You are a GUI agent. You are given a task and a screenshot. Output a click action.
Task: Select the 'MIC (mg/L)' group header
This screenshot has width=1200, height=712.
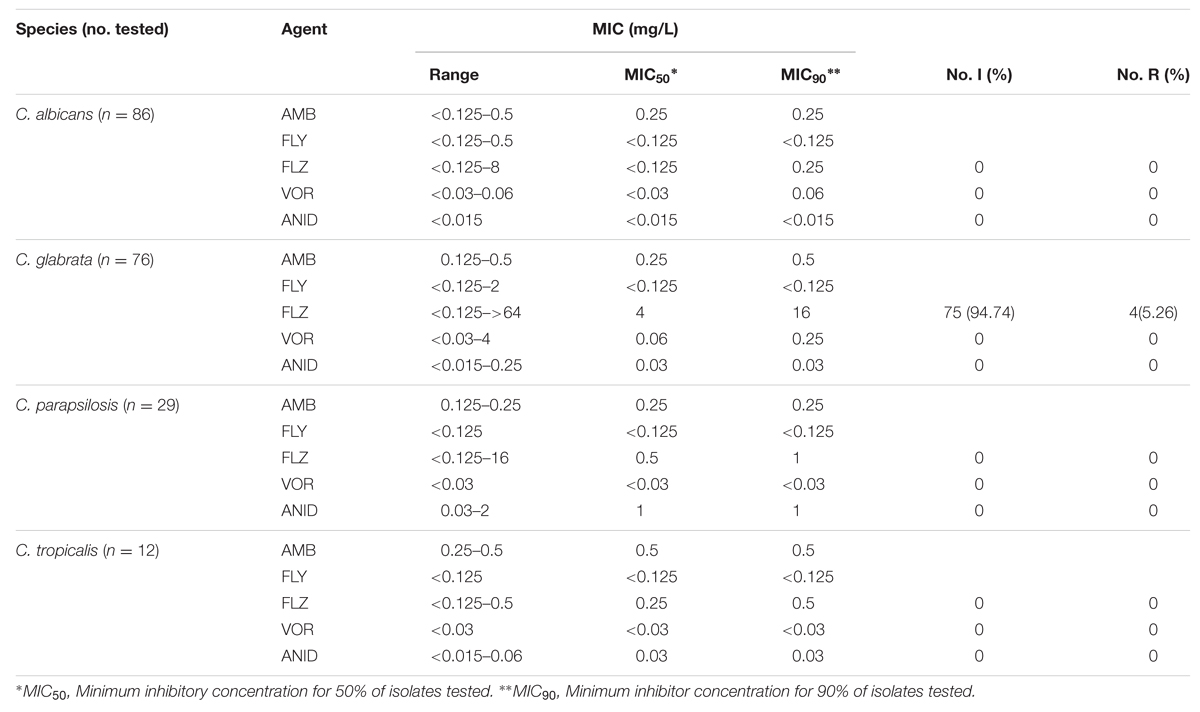[635, 30]
